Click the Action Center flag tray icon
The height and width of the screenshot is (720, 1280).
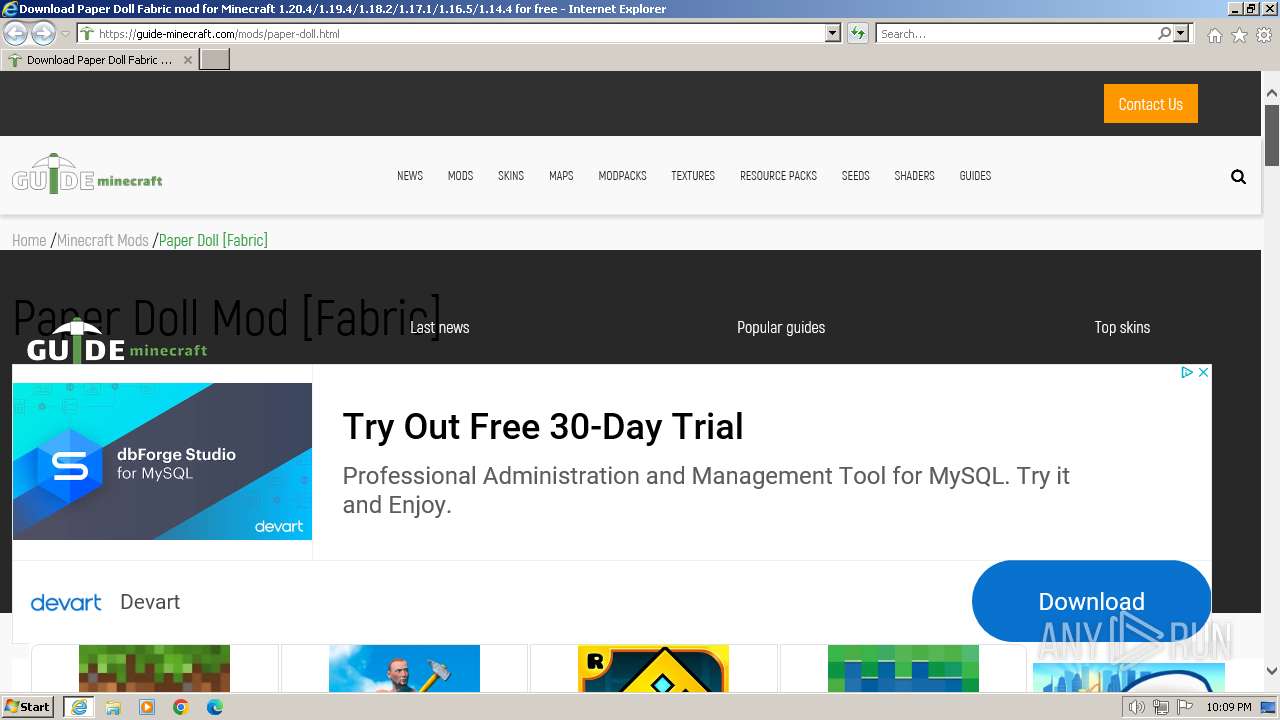[1183, 707]
